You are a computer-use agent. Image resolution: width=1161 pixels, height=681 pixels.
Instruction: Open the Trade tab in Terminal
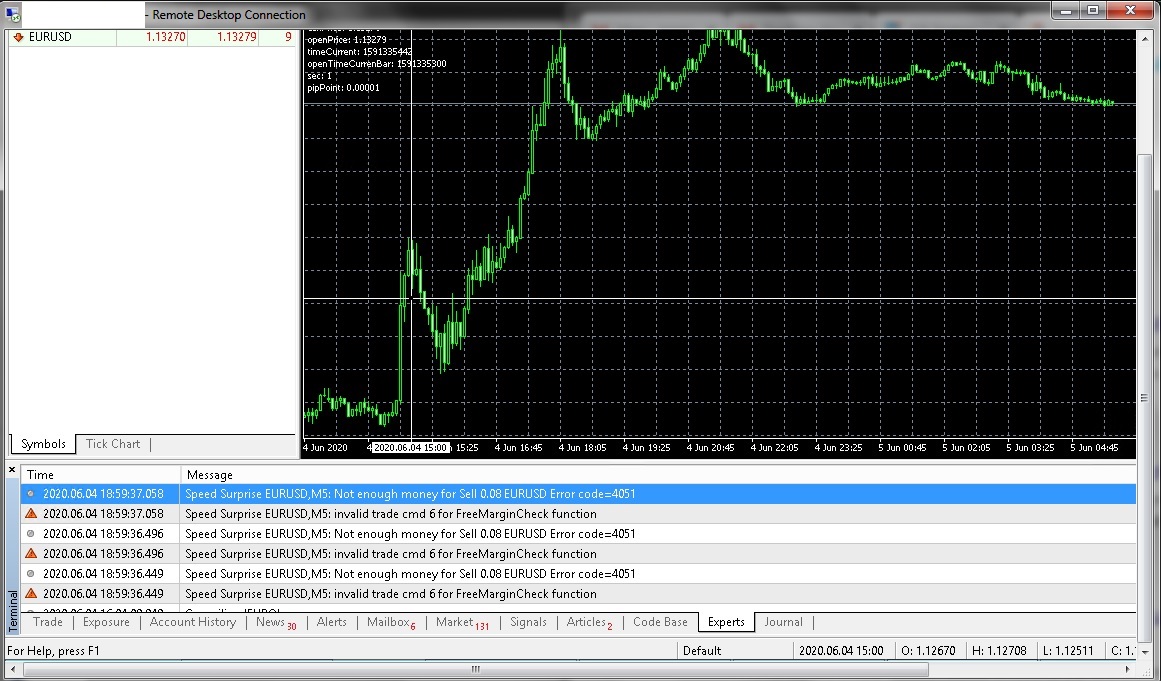(x=48, y=622)
